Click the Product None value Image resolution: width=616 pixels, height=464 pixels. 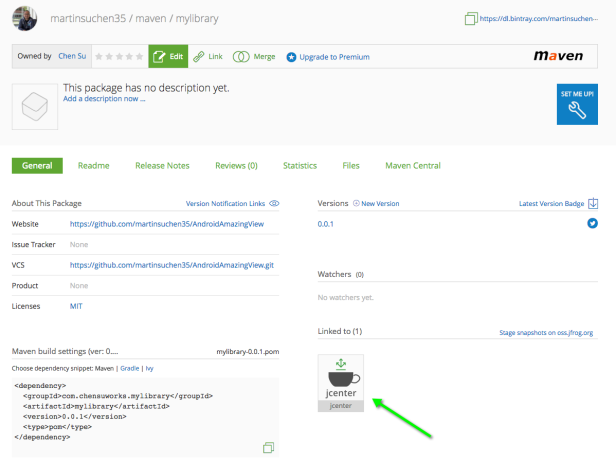pos(79,286)
